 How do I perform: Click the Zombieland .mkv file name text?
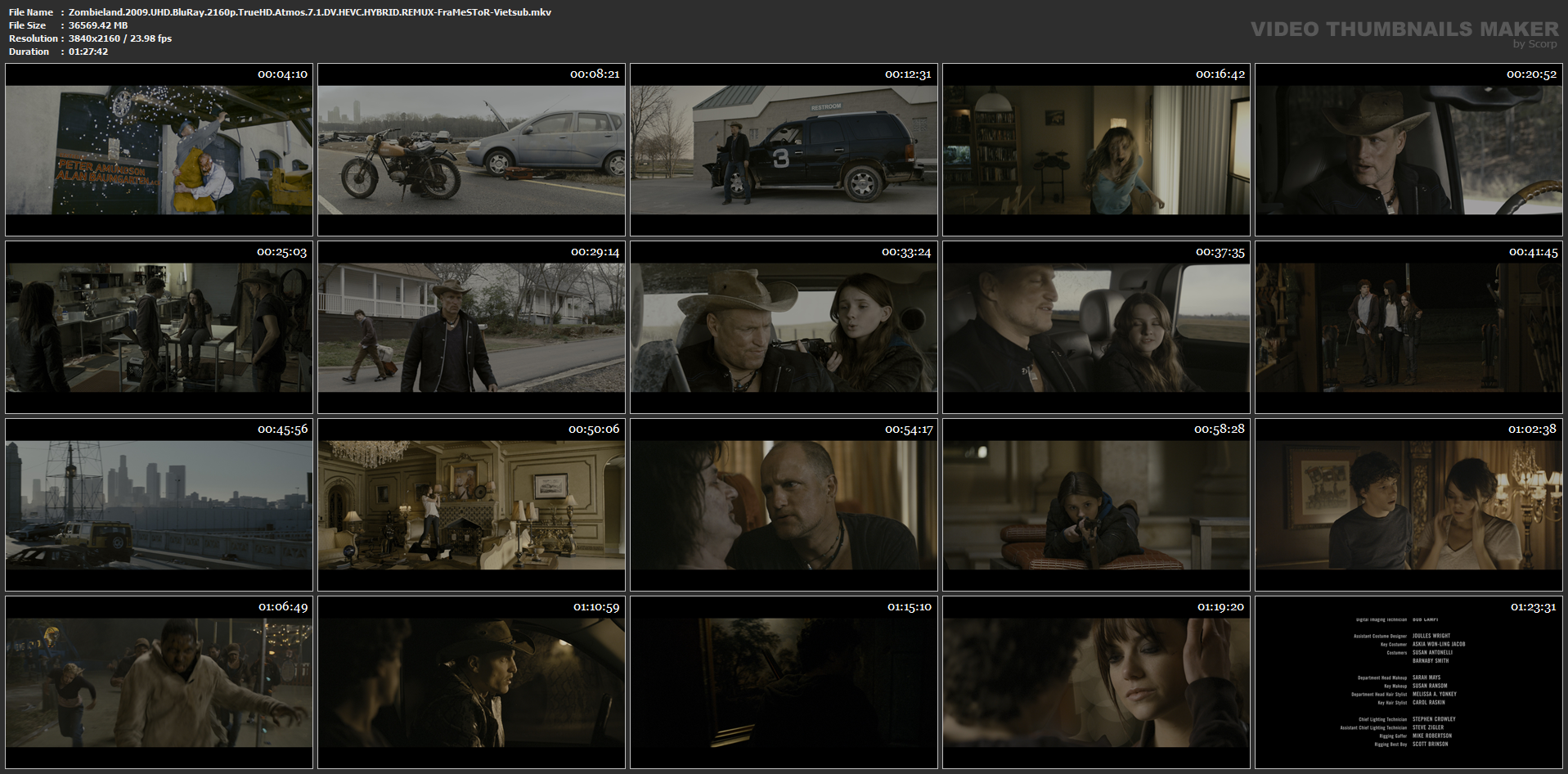pos(310,12)
